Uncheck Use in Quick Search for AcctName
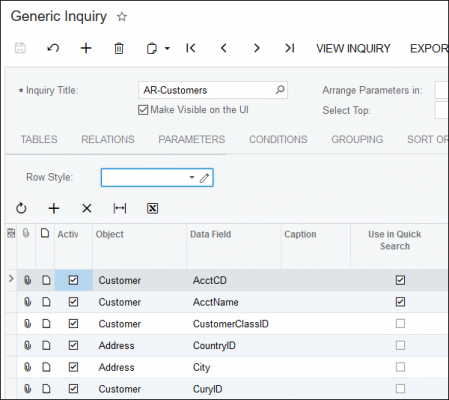The height and width of the screenshot is (400, 449). (x=400, y=302)
